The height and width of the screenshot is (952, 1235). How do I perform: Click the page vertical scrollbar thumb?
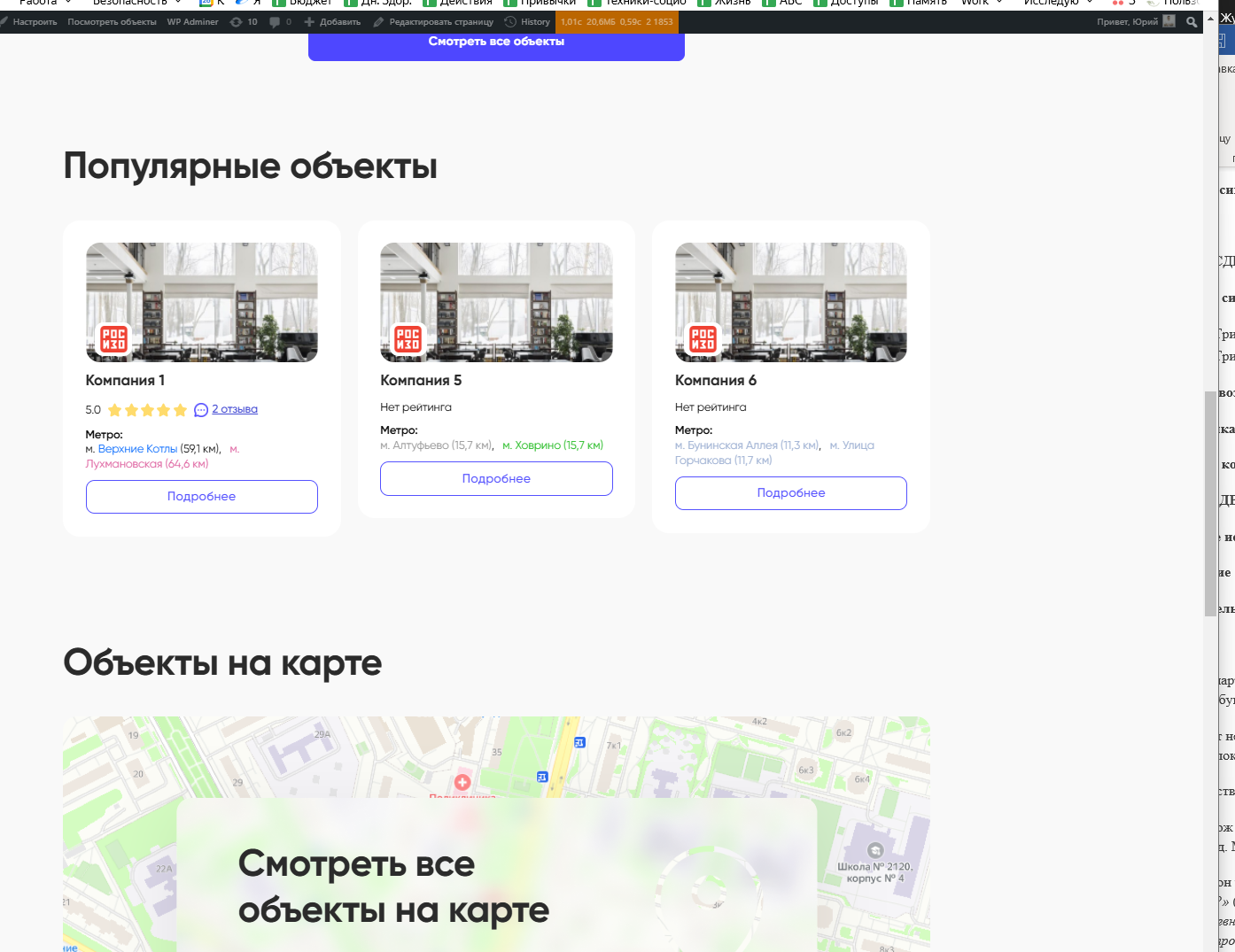[1210, 503]
